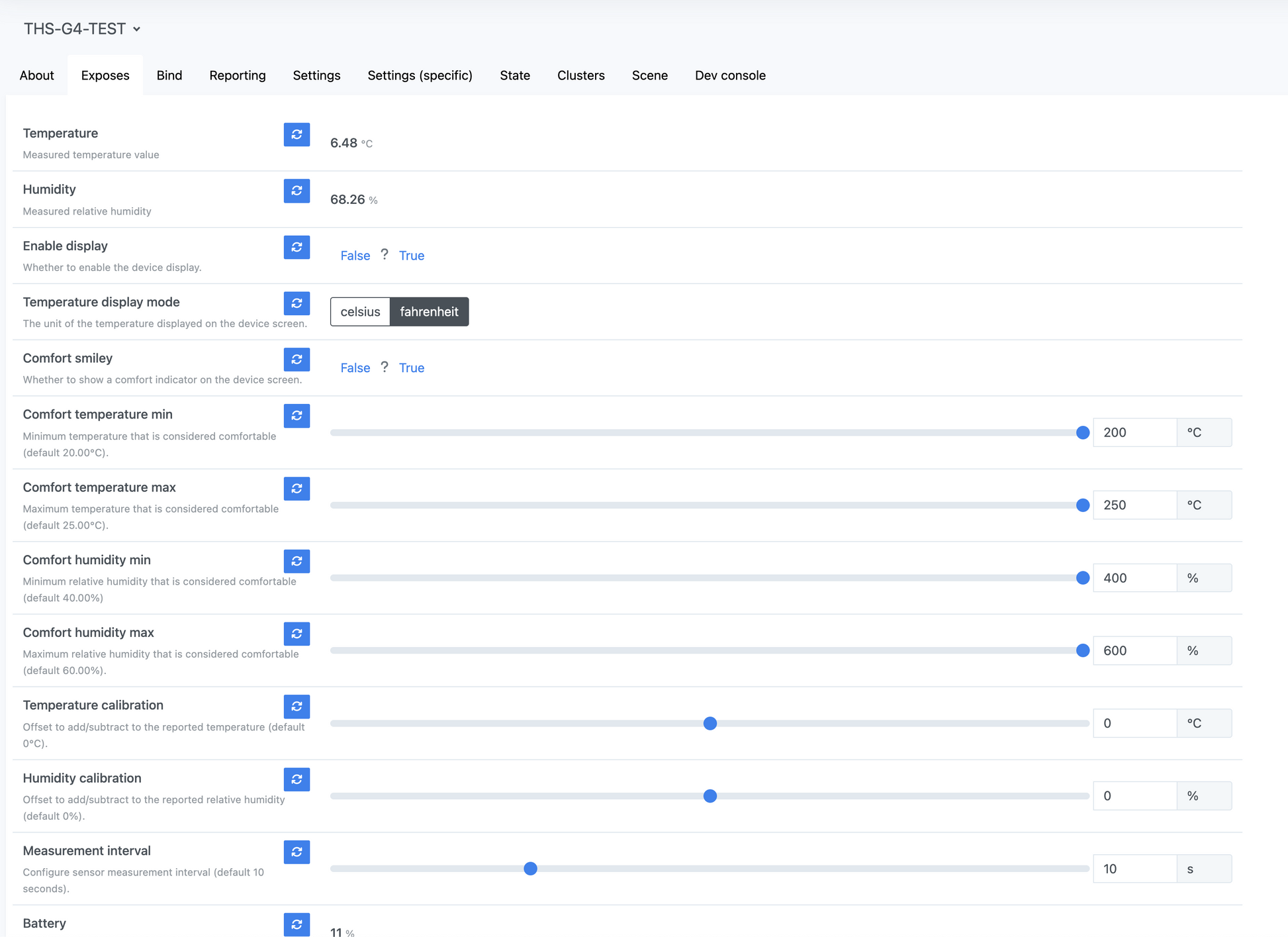Refresh Comfort temperature min value
This screenshot has height=937, width=1288.
point(297,416)
